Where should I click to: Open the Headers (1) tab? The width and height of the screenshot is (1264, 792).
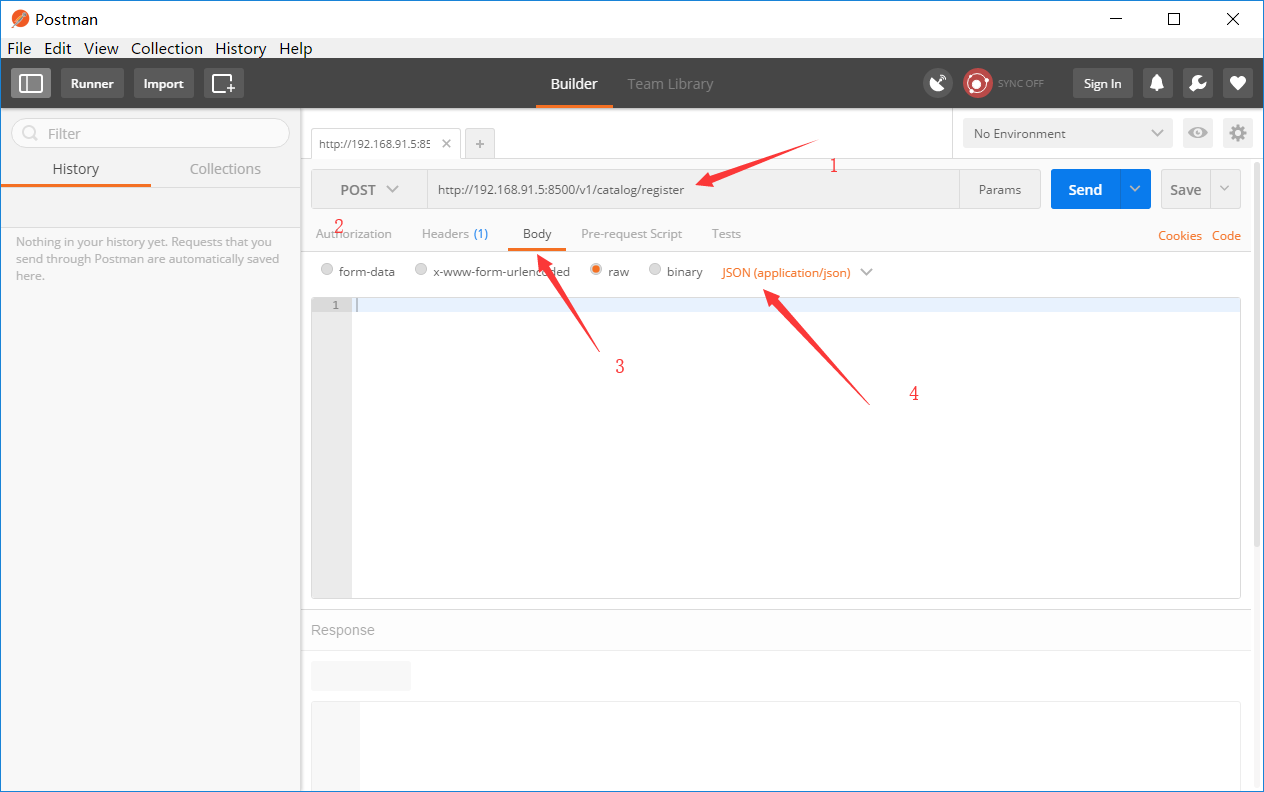click(x=455, y=233)
